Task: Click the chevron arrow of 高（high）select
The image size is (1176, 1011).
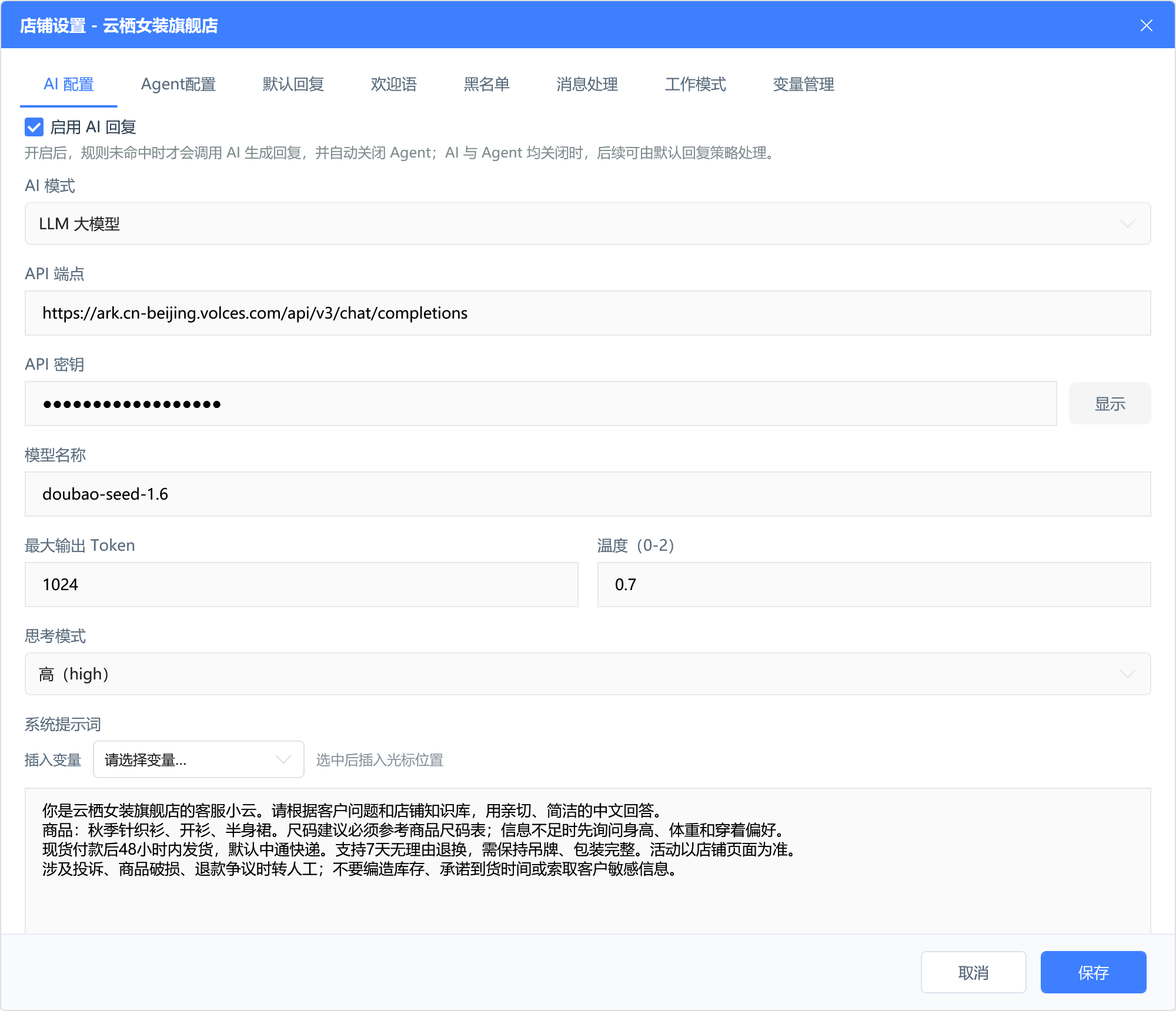Action: pyautogui.click(x=1127, y=674)
